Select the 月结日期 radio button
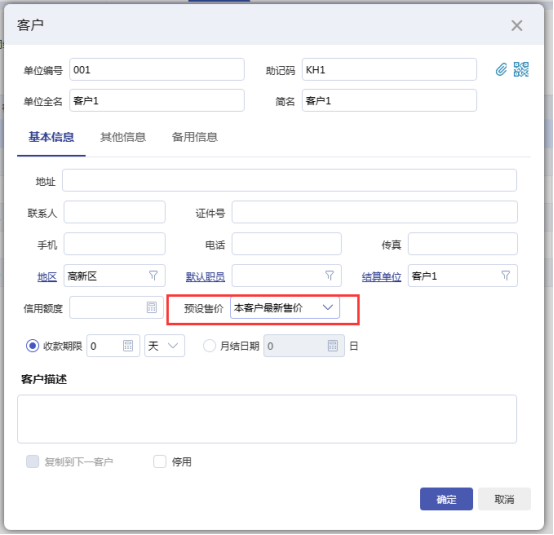 point(209,346)
